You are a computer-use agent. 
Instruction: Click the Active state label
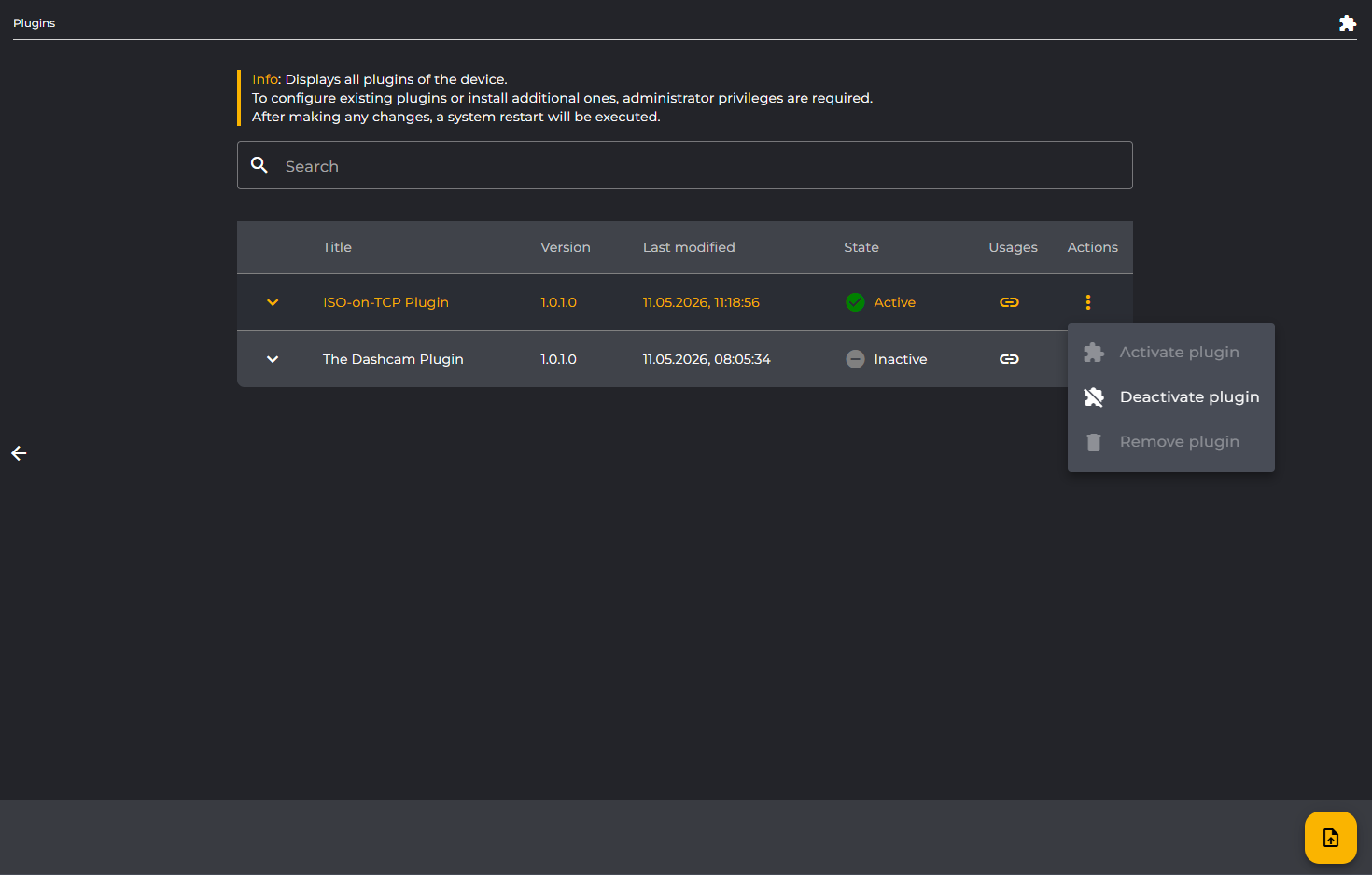pos(894,302)
